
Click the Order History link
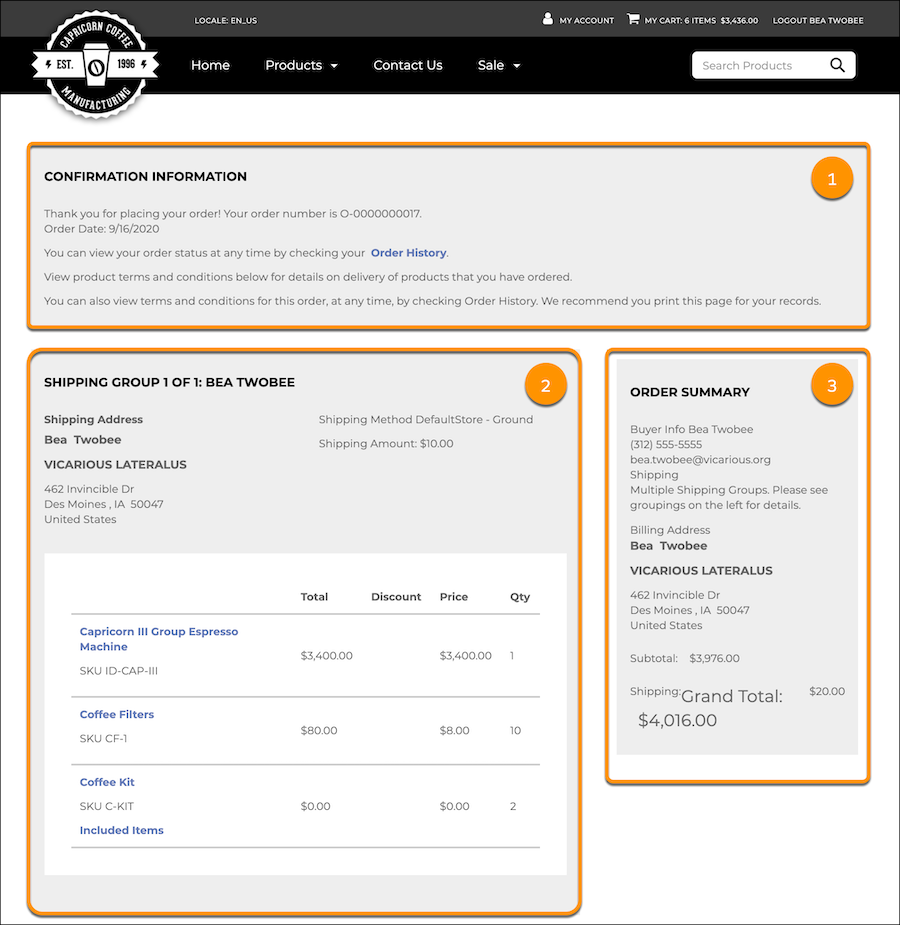click(x=408, y=253)
